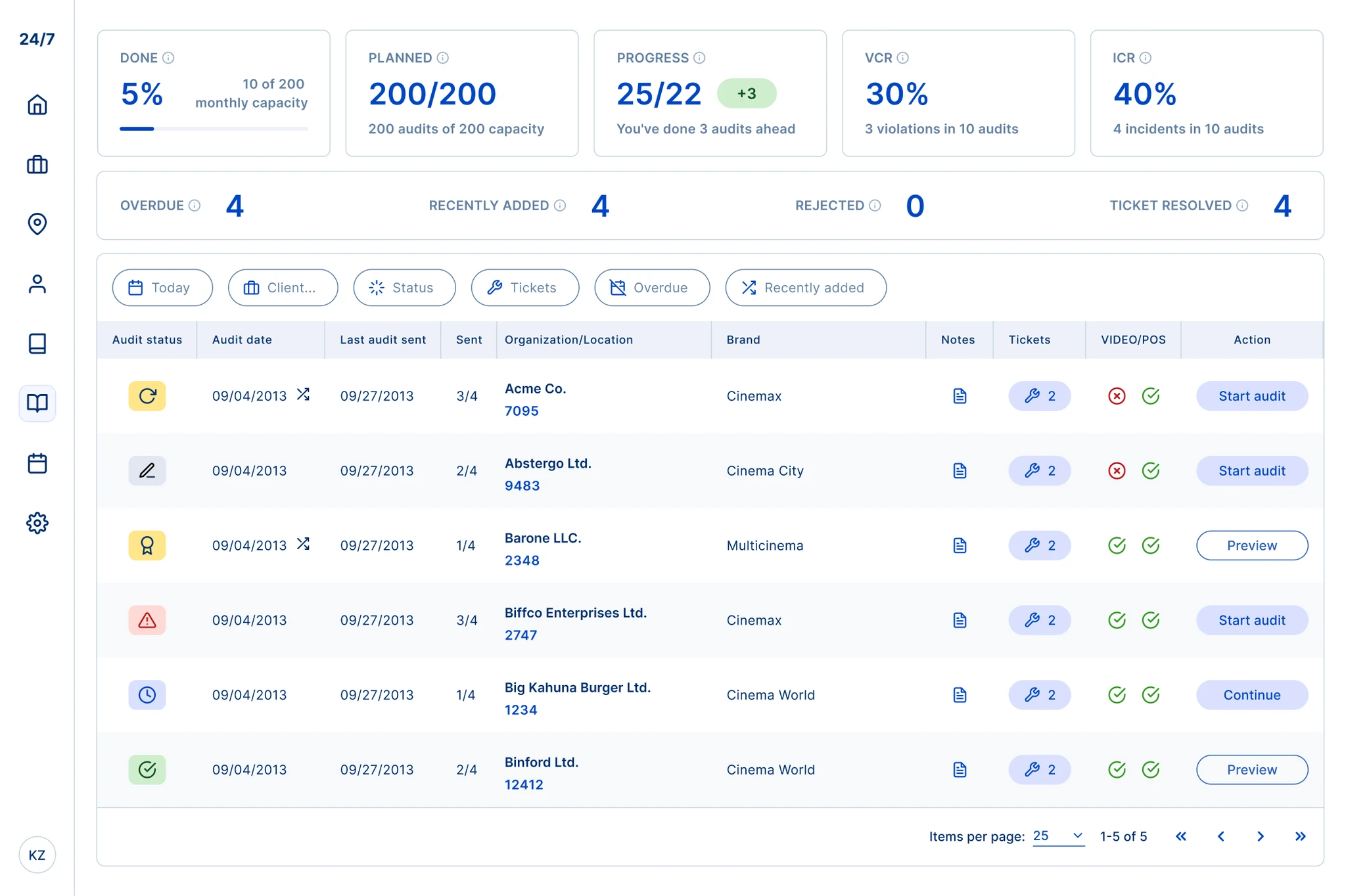The image size is (1346, 896).
Task: Expand the items per page dropdown
Action: (1058, 836)
